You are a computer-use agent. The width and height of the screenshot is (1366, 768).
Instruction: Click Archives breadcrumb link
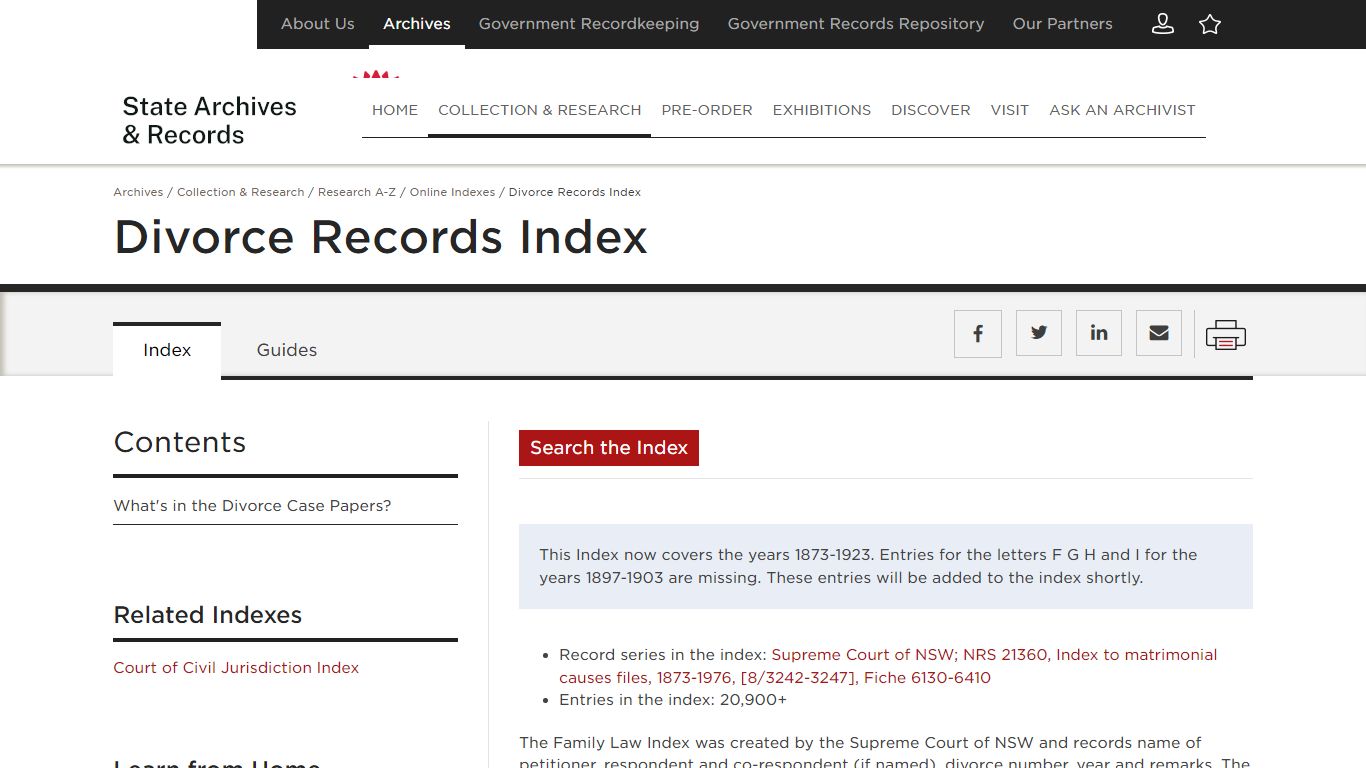click(x=138, y=192)
